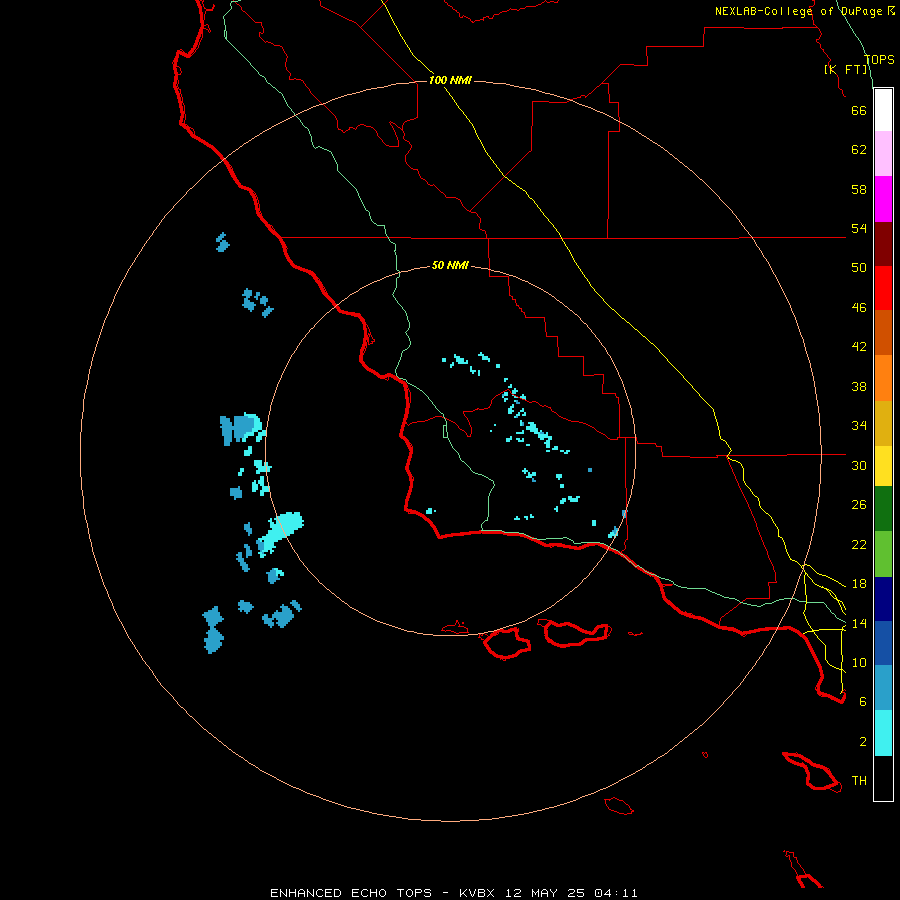
Task: Click the 54 legend value
Action: 859,228
